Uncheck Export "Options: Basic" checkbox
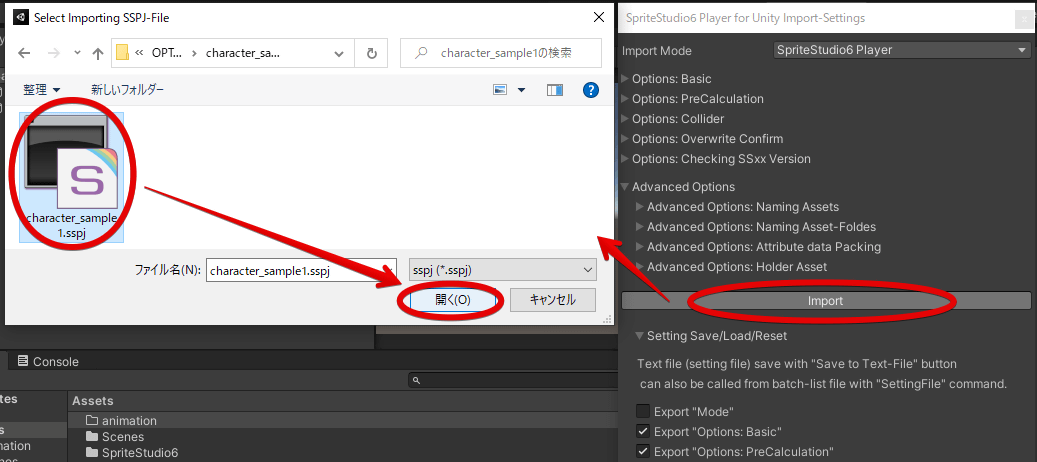 [643, 432]
